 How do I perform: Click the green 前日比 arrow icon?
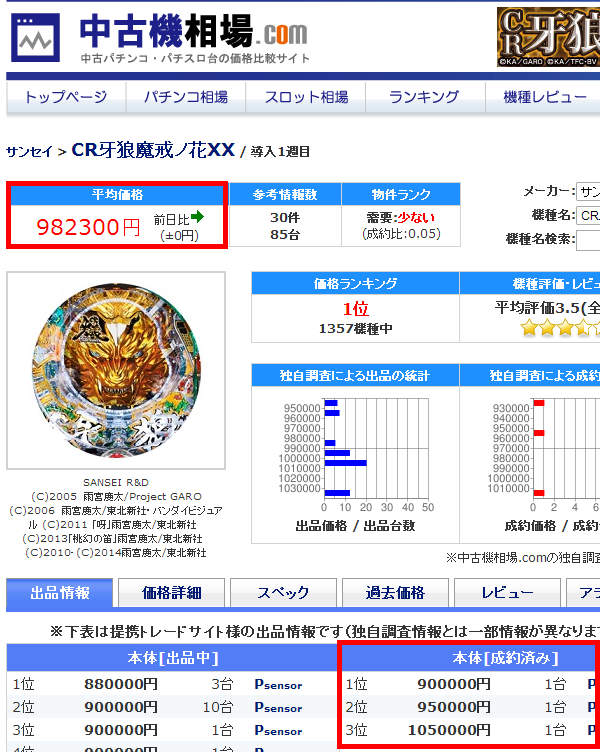coord(197,217)
